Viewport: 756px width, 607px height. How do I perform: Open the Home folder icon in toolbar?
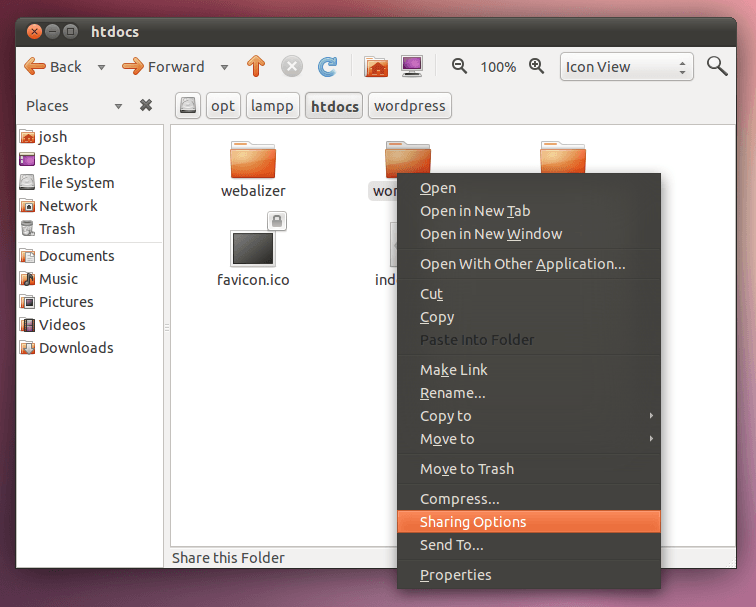point(377,67)
